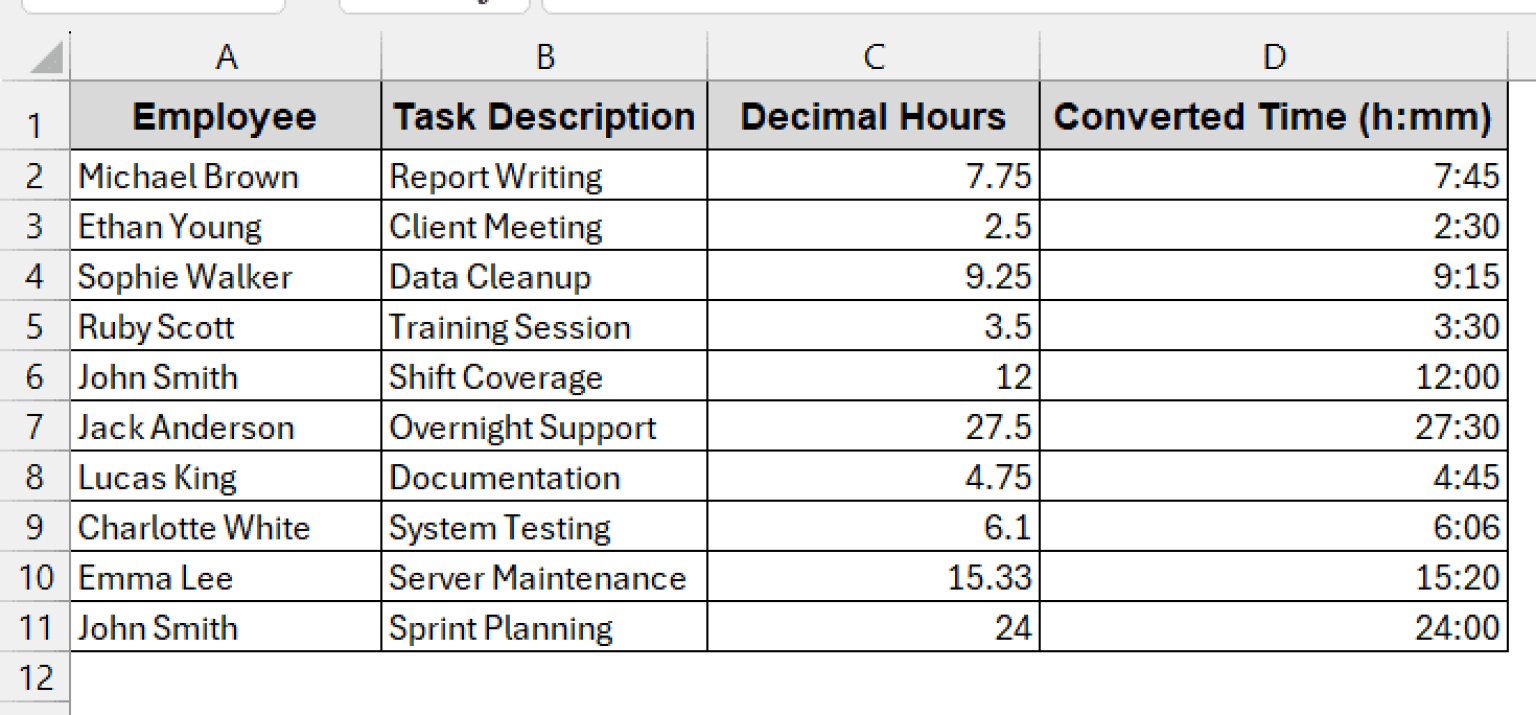Viewport: 1536px width, 715px height.
Task: Select row 11 heading
Action: 35,627
